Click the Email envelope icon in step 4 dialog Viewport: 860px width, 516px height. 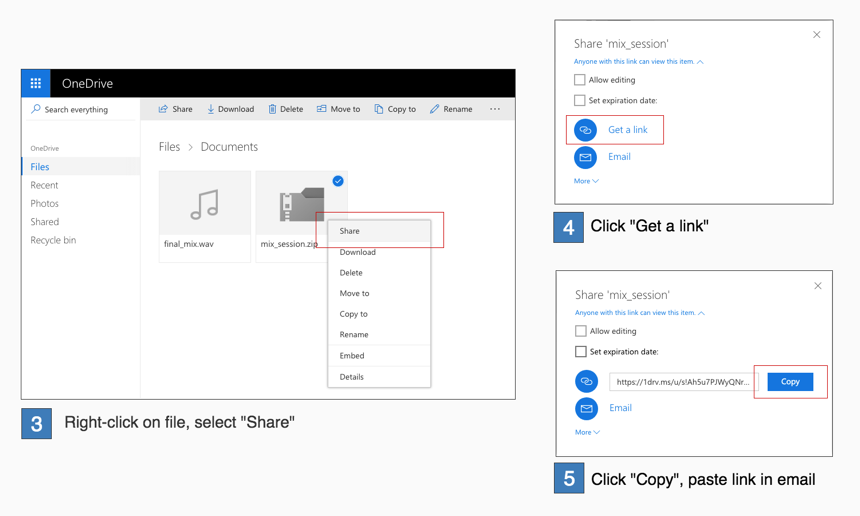[x=585, y=157]
